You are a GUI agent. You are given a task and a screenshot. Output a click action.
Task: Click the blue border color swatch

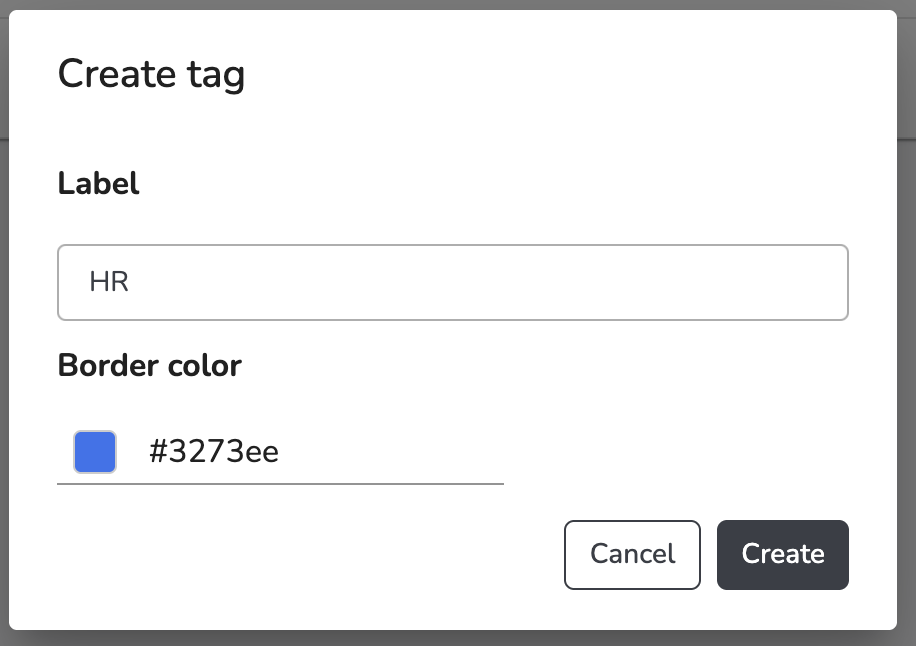pos(95,452)
